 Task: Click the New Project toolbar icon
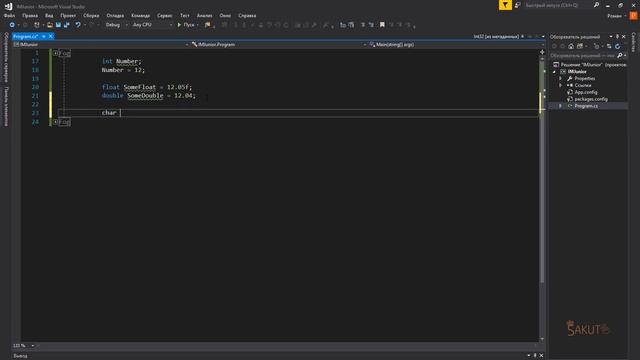point(37,25)
